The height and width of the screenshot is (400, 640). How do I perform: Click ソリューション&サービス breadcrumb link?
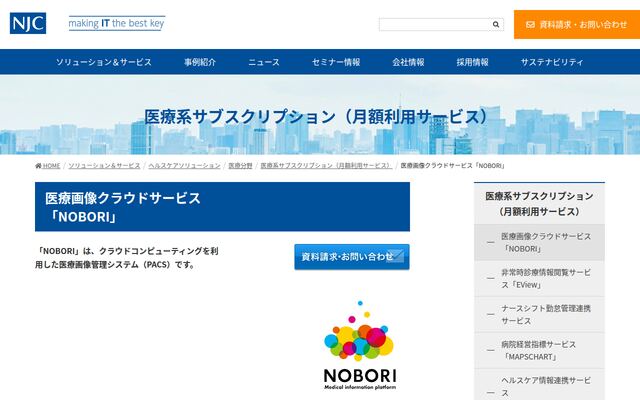coord(104,166)
